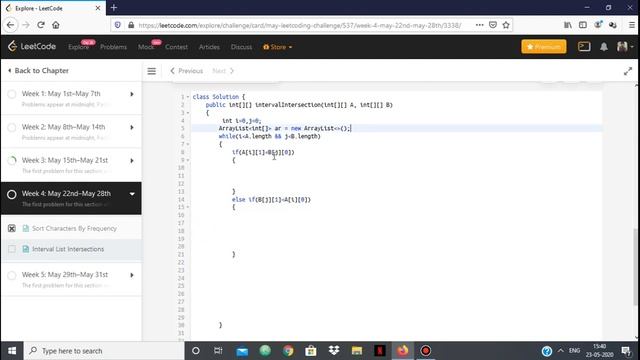Open Sort Characters By Frequency problem

[x=74, y=229]
